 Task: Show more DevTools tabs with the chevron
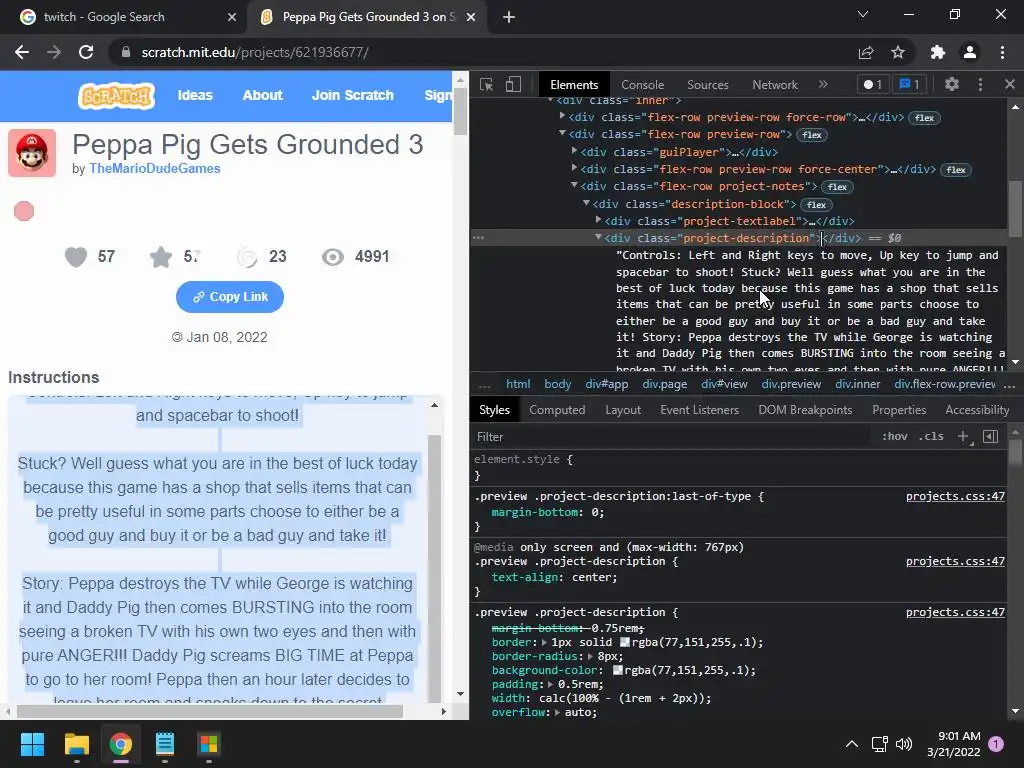823,84
